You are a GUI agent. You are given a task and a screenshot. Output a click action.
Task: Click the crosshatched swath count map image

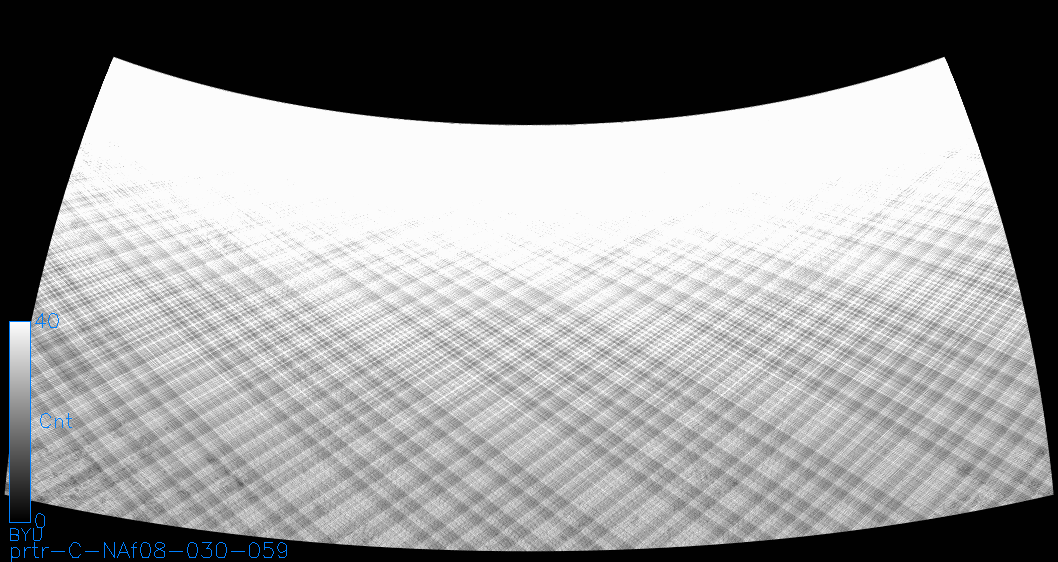pyautogui.click(x=529, y=304)
